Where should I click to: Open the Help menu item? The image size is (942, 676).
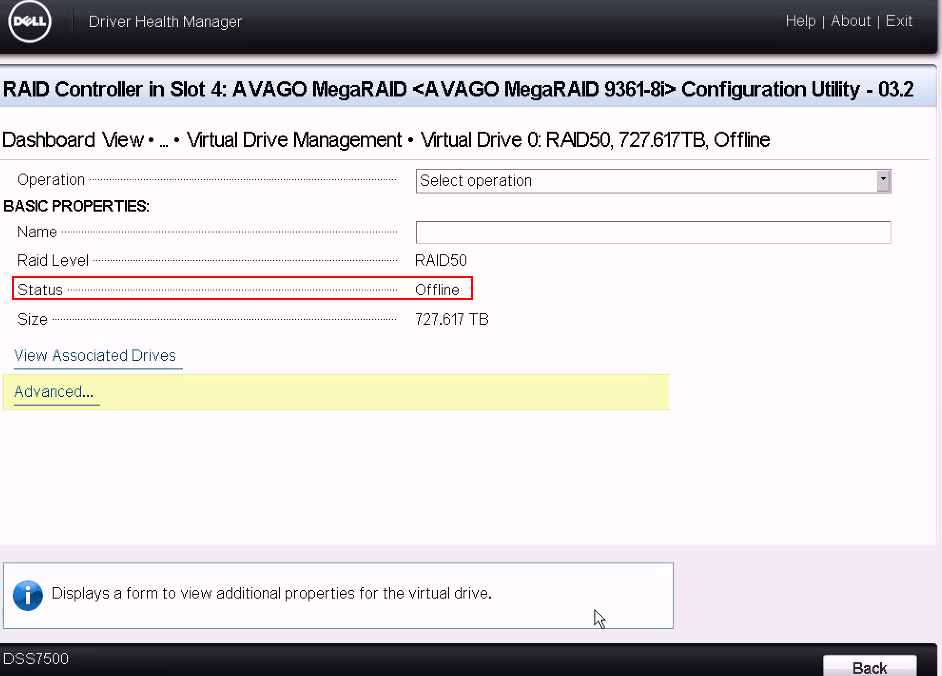pyautogui.click(x=800, y=21)
